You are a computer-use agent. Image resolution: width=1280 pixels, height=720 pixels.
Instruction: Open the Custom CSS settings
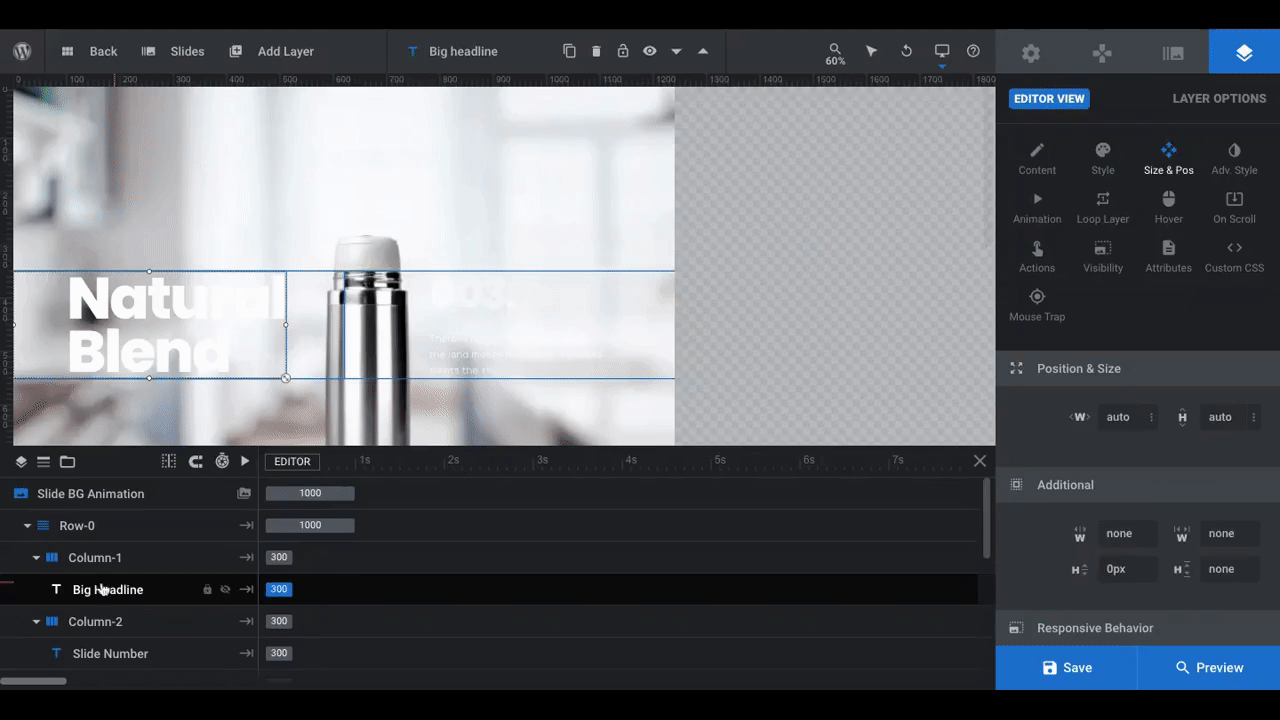coord(1234,256)
